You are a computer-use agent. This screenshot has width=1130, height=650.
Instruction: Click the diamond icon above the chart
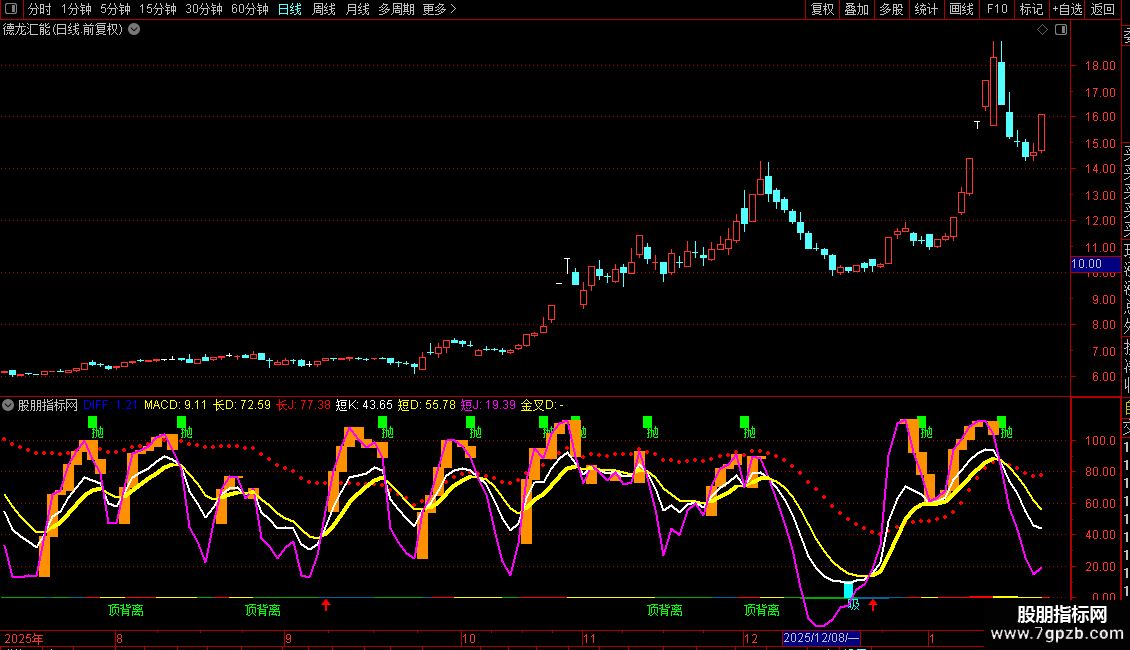click(x=1042, y=30)
